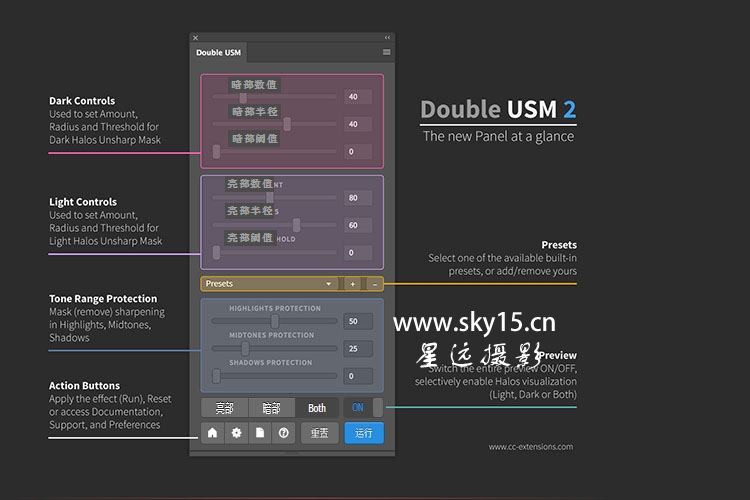The width and height of the screenshot is (750, 500).
Task: Click the dark amount value field 40
Action: (358, 97)
